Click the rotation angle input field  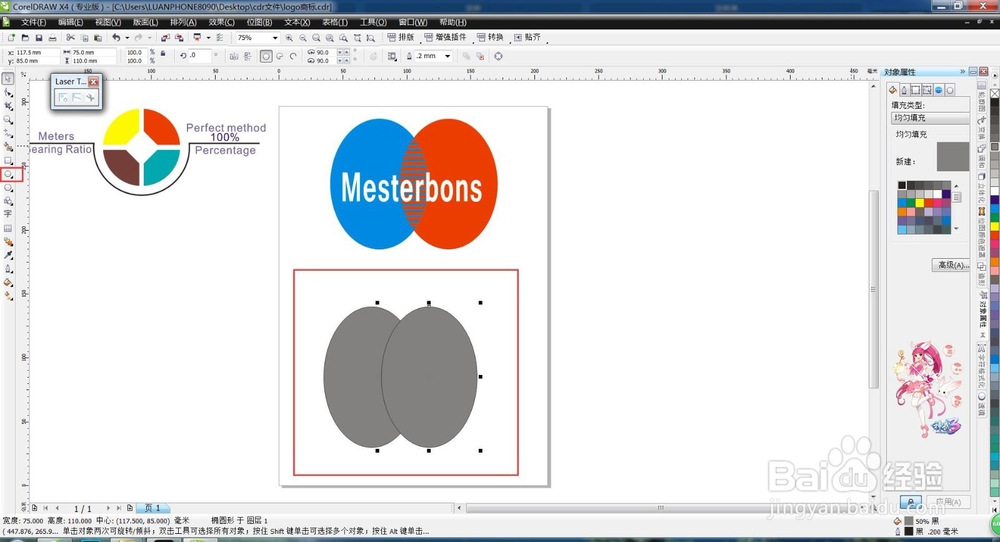click(200, 55)
